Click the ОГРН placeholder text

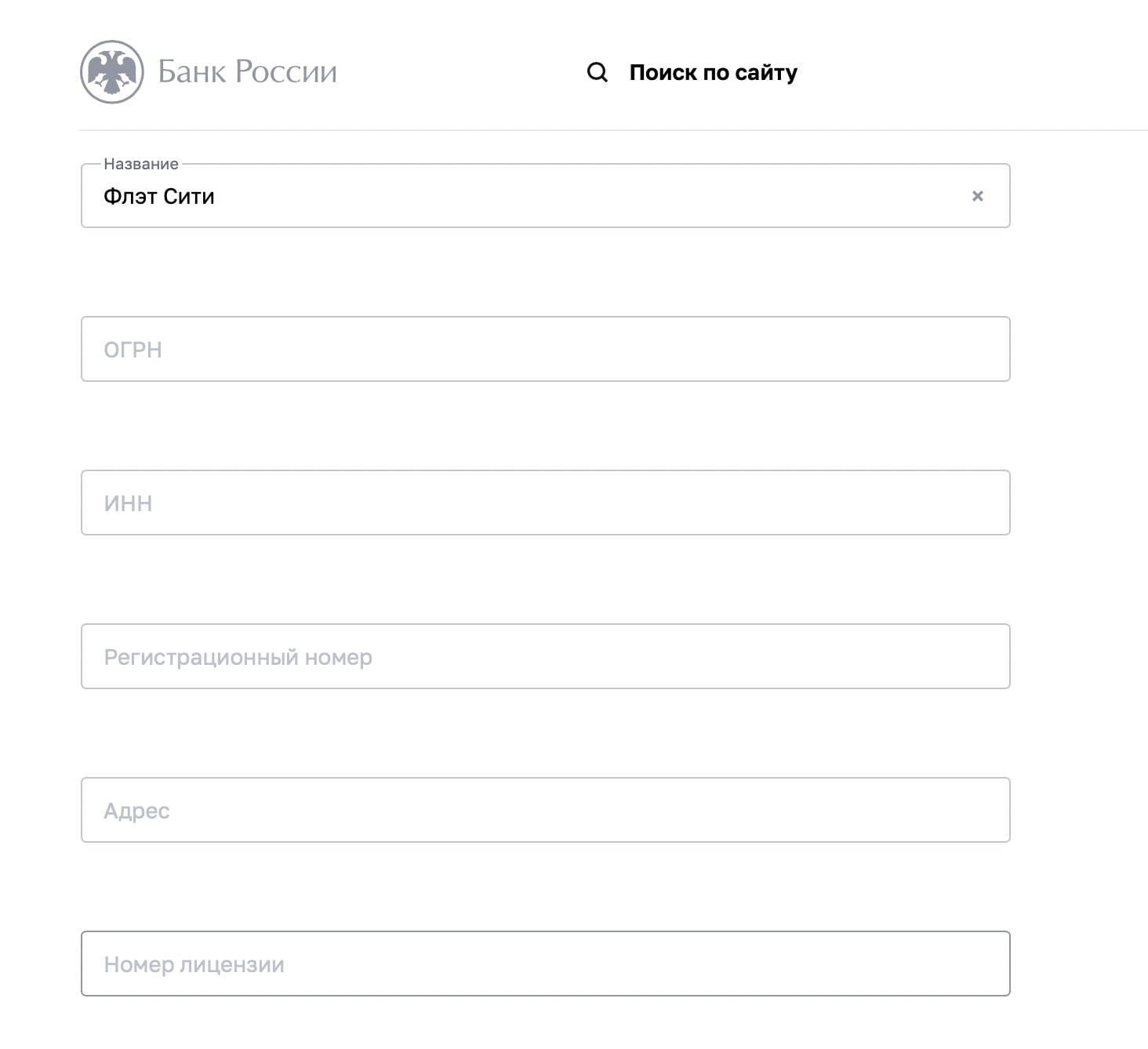point(133,350)
